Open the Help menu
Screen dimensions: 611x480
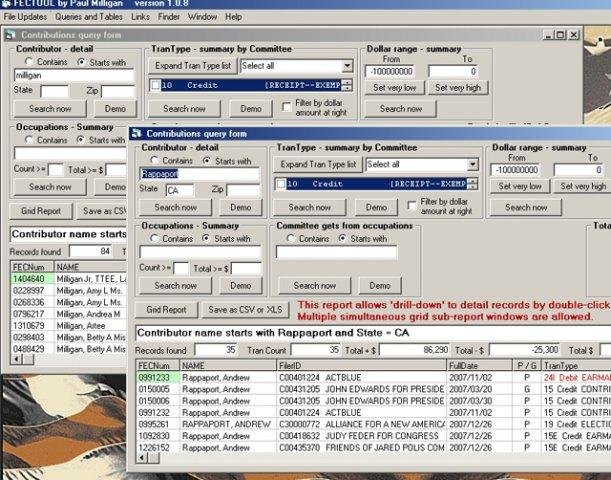pyautogui.click(x=233, y=17)
